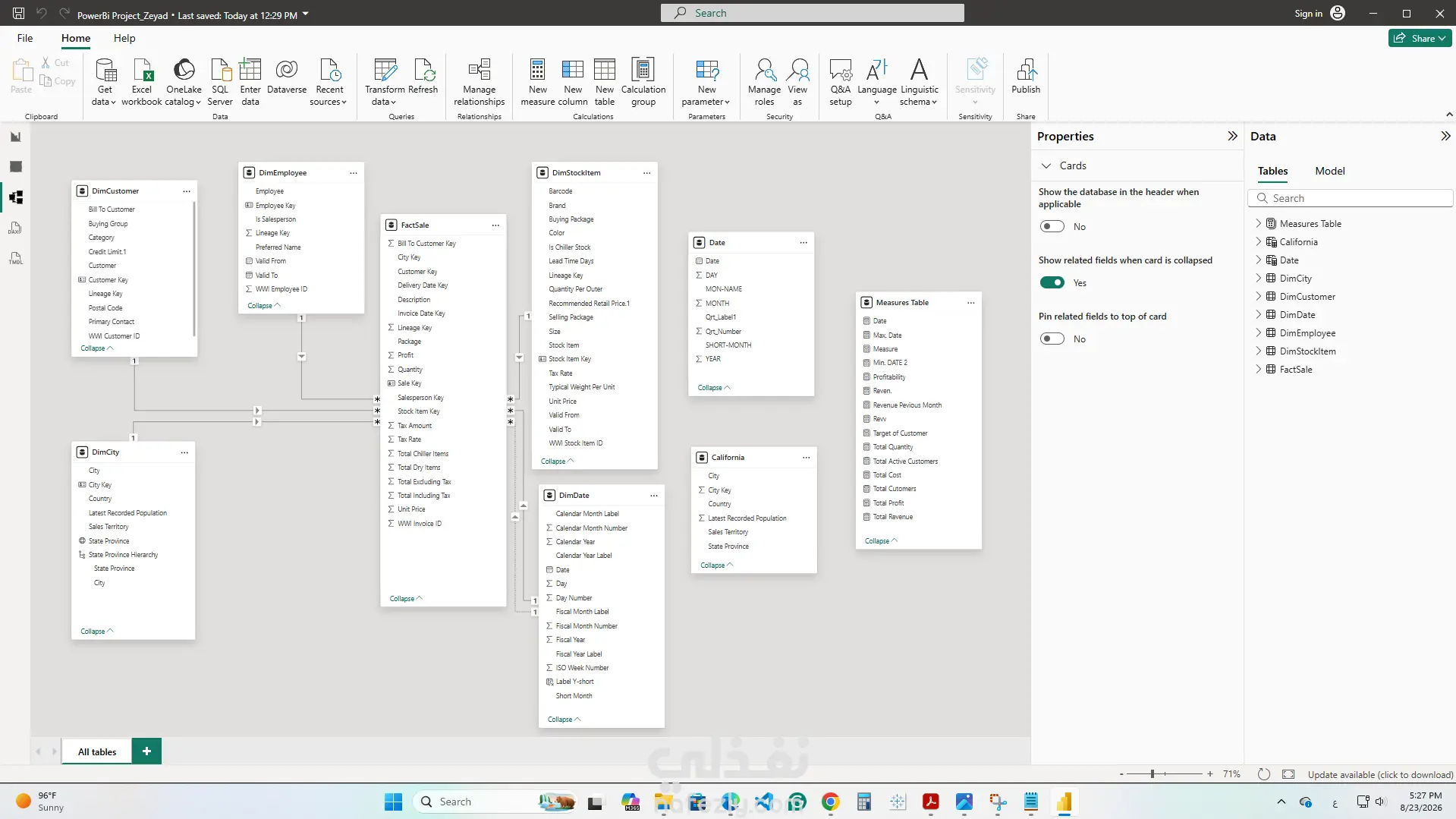Collapse the Cards section
The width and height of the screenshot is (1456, 819).
pyautogui.click(x=1046, y=165)
